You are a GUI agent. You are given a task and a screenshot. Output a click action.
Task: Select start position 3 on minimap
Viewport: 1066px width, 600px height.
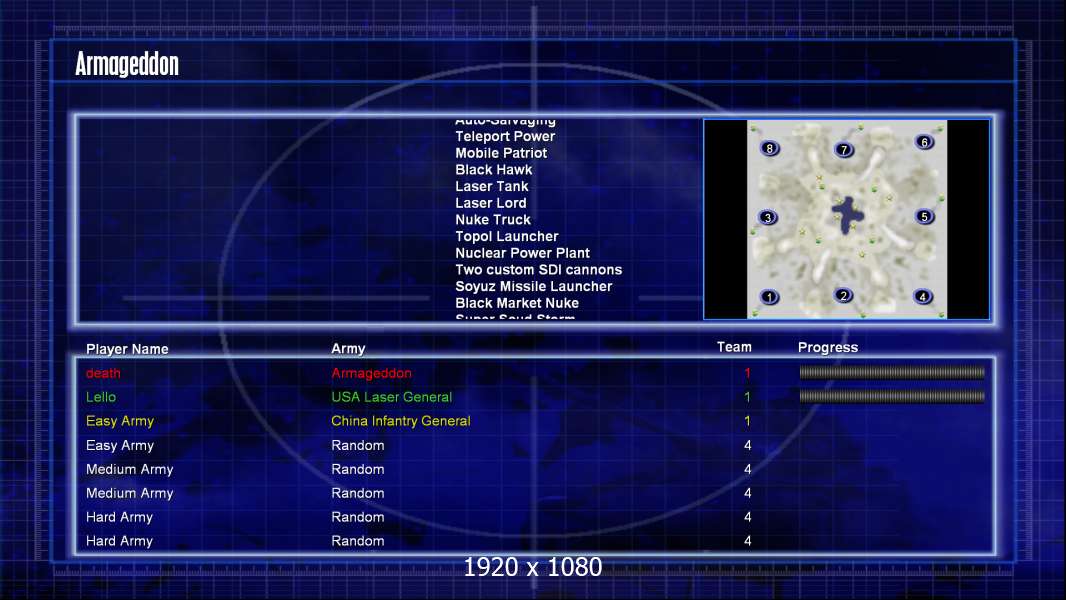pyautogui.click(x=768, y=218)
